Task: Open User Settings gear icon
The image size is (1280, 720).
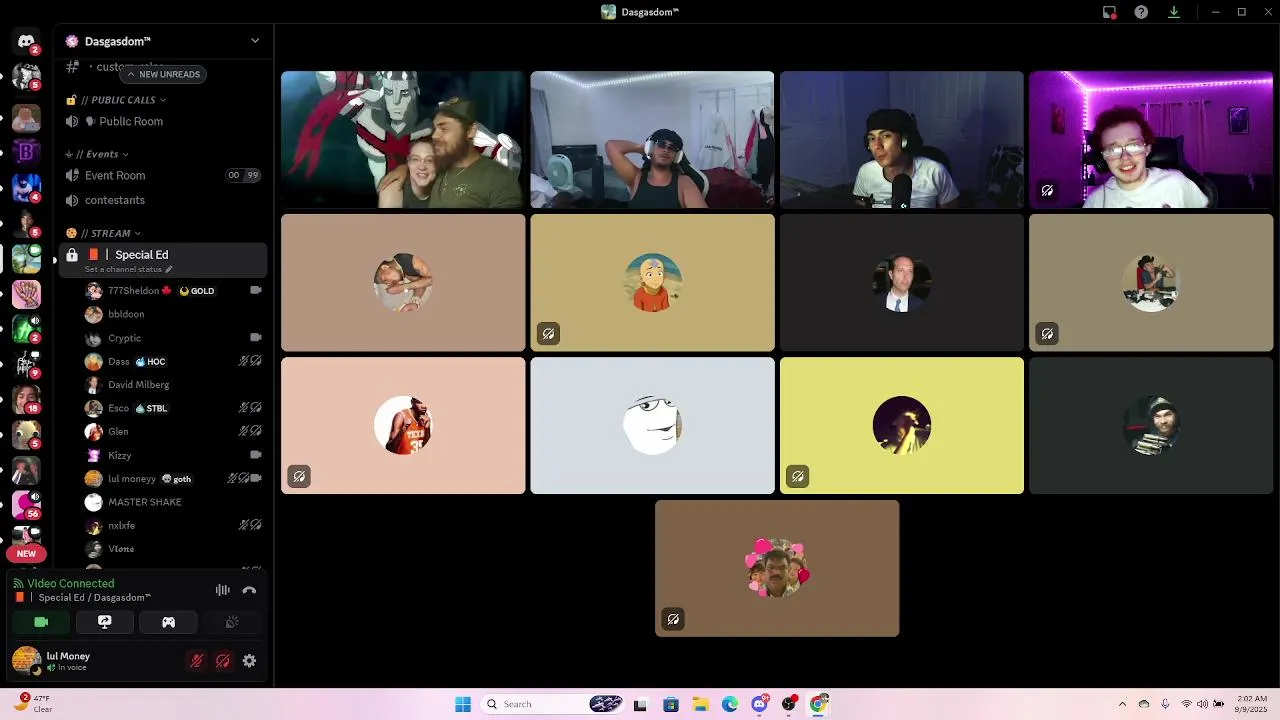Action: (x=249, y=661)
